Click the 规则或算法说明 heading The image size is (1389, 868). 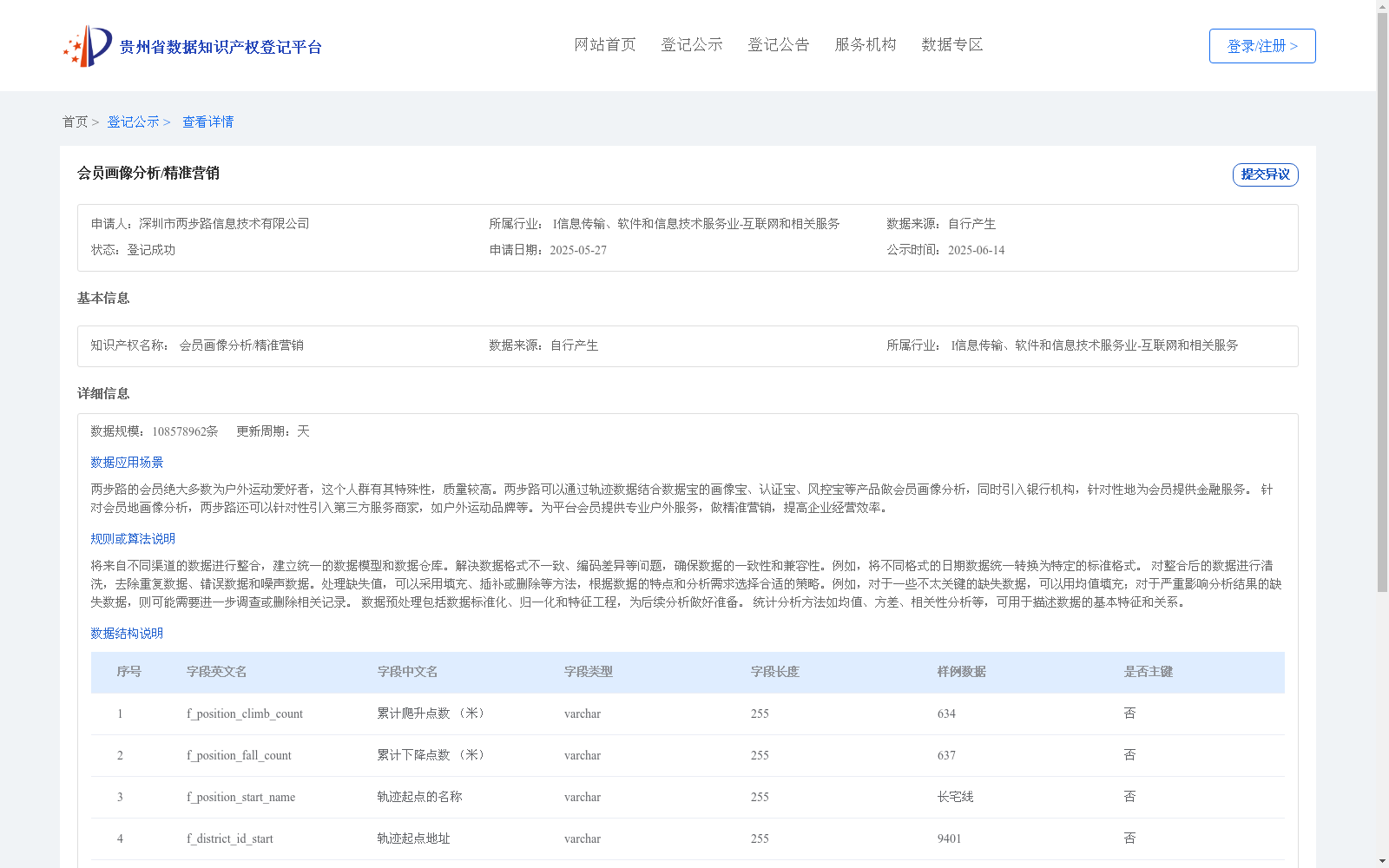tap(133, 539)
